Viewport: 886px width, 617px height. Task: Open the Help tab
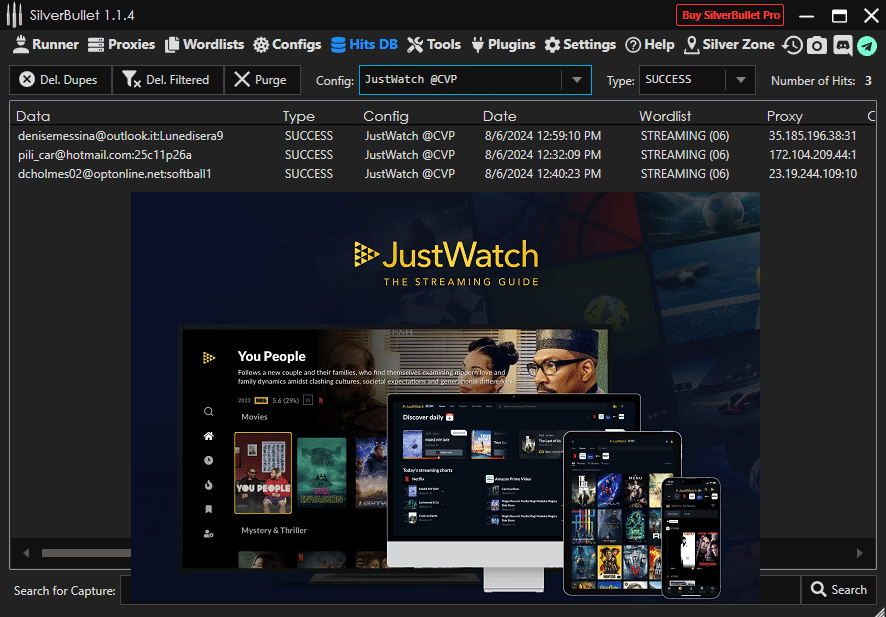pos(650,45)
